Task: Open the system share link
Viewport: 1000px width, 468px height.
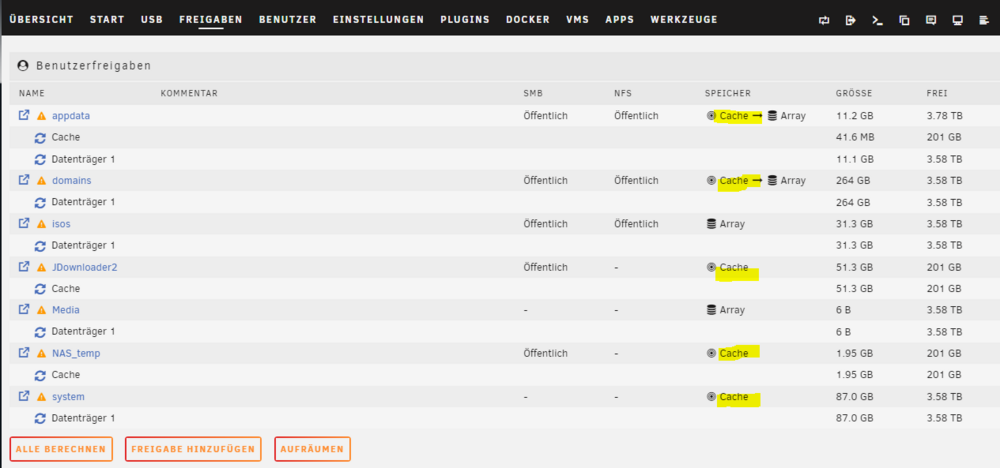Action: coord(68,397)
